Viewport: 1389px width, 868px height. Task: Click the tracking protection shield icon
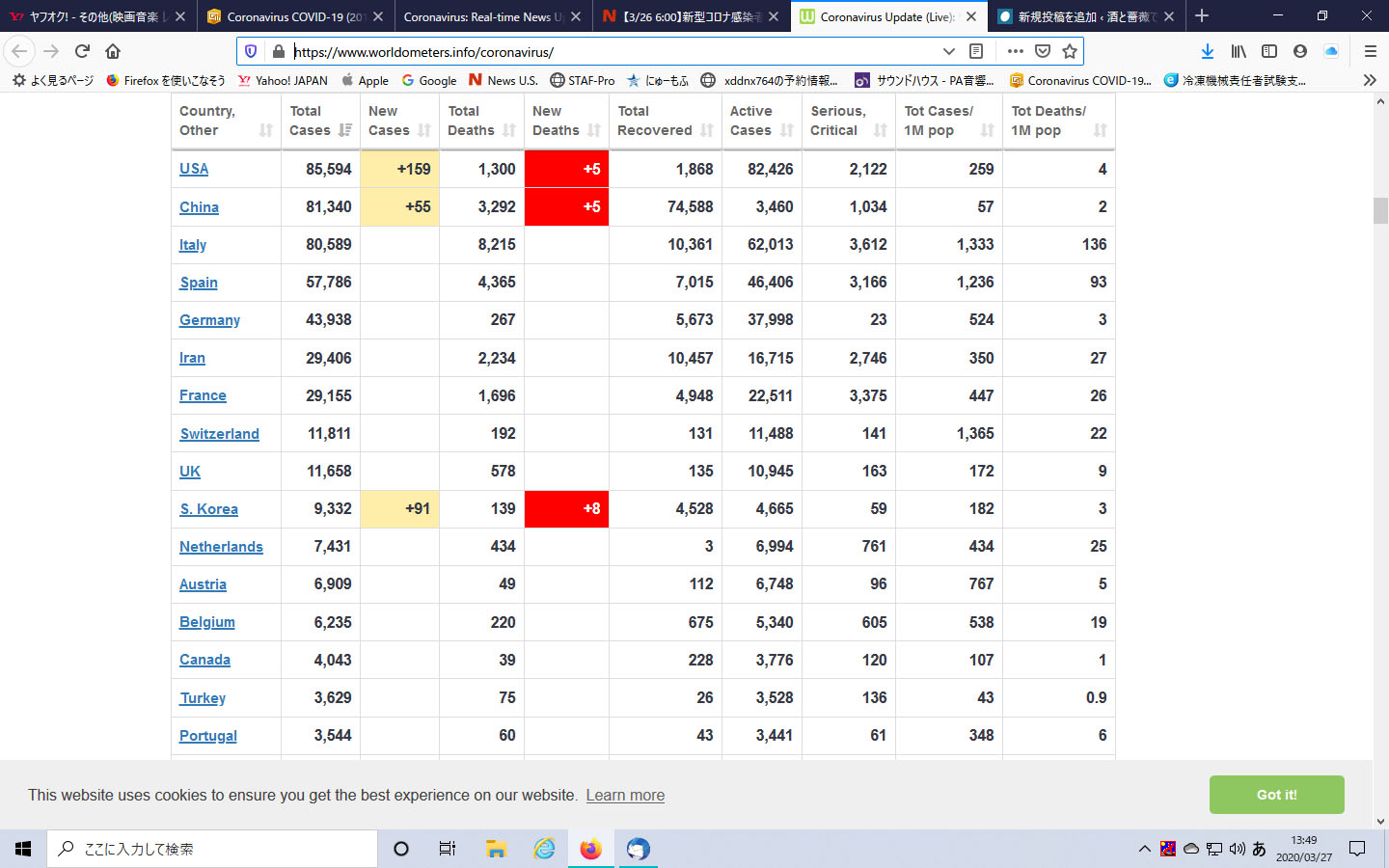coord(251,51)
